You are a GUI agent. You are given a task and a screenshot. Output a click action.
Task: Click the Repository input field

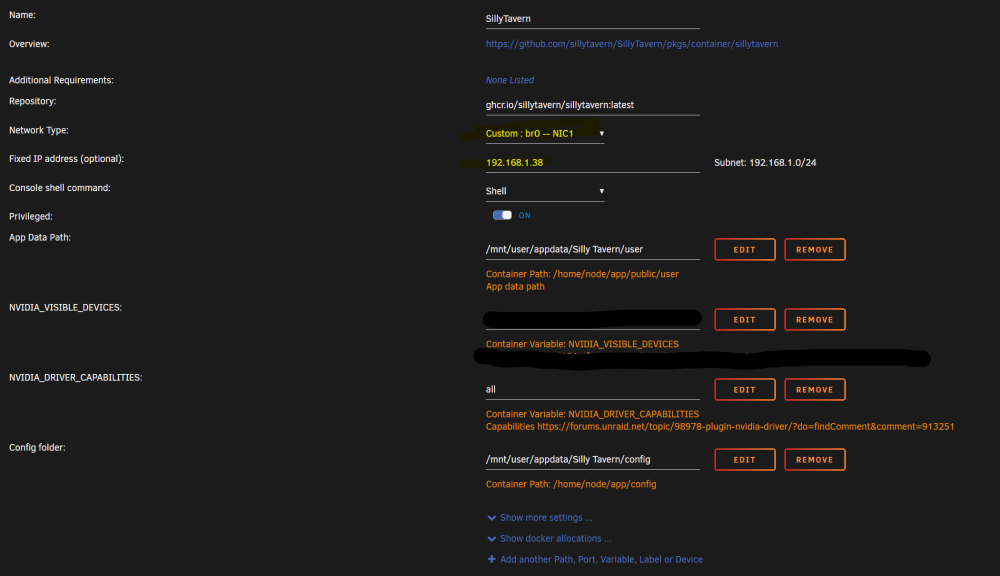(x=592, y=105)
